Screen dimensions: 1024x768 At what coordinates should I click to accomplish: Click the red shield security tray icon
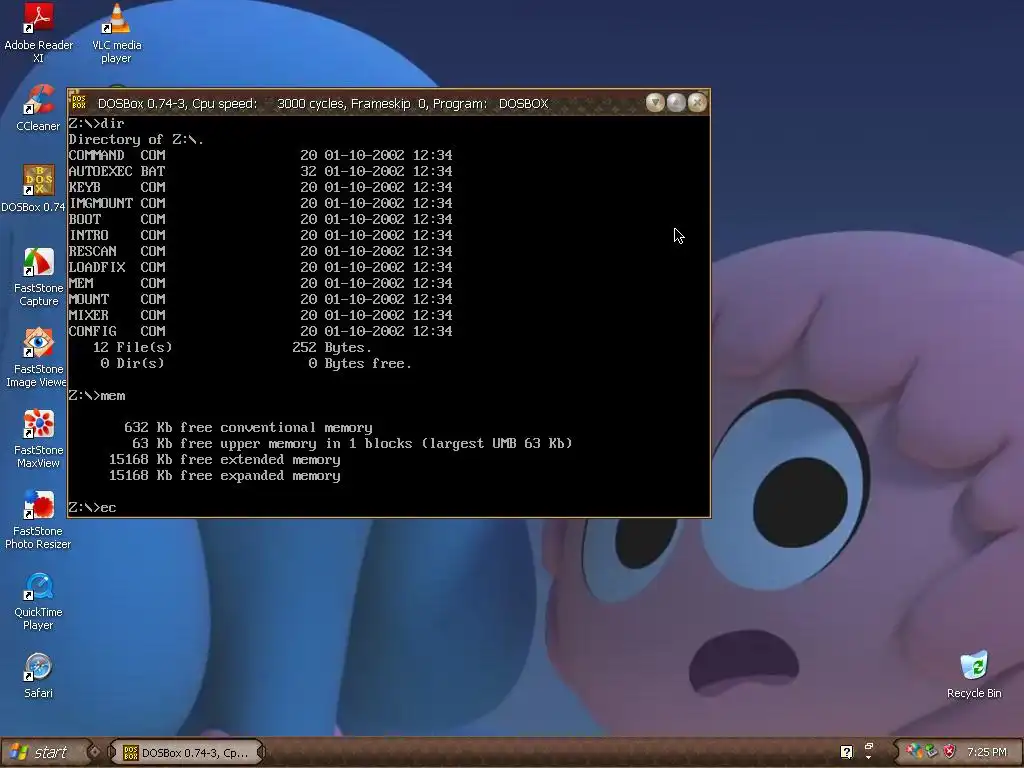click(949, 752)
